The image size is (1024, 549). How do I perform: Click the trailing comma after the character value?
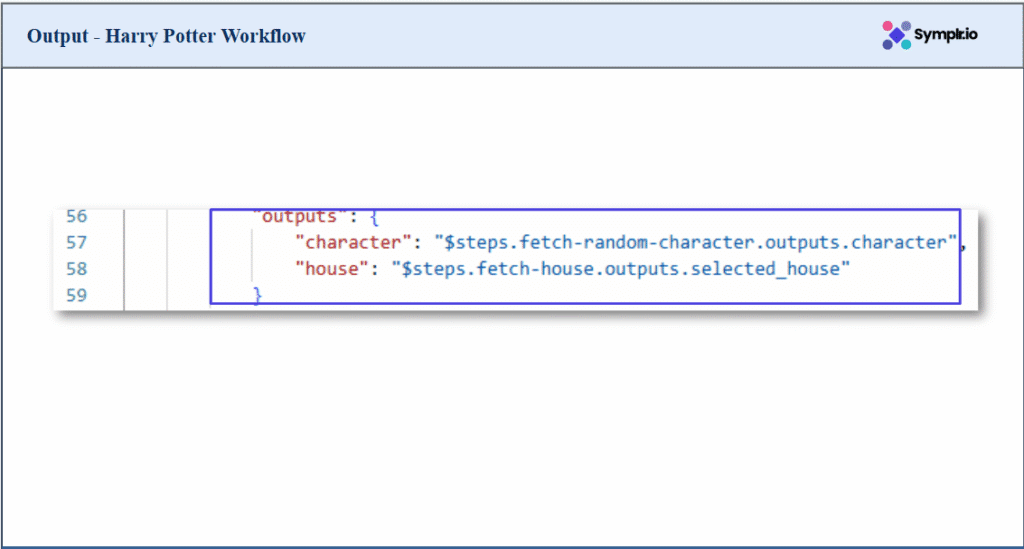point(963,245)
